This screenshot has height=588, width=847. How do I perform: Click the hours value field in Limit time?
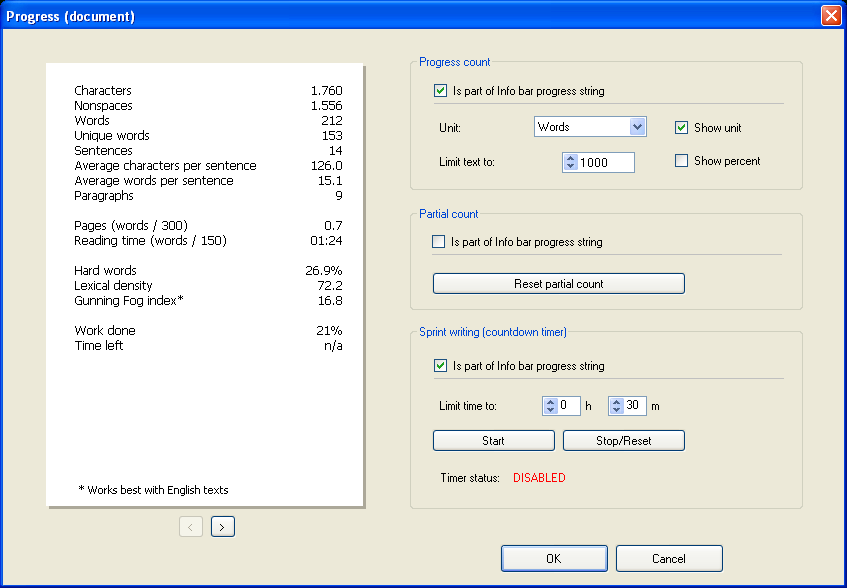(568, 405)
